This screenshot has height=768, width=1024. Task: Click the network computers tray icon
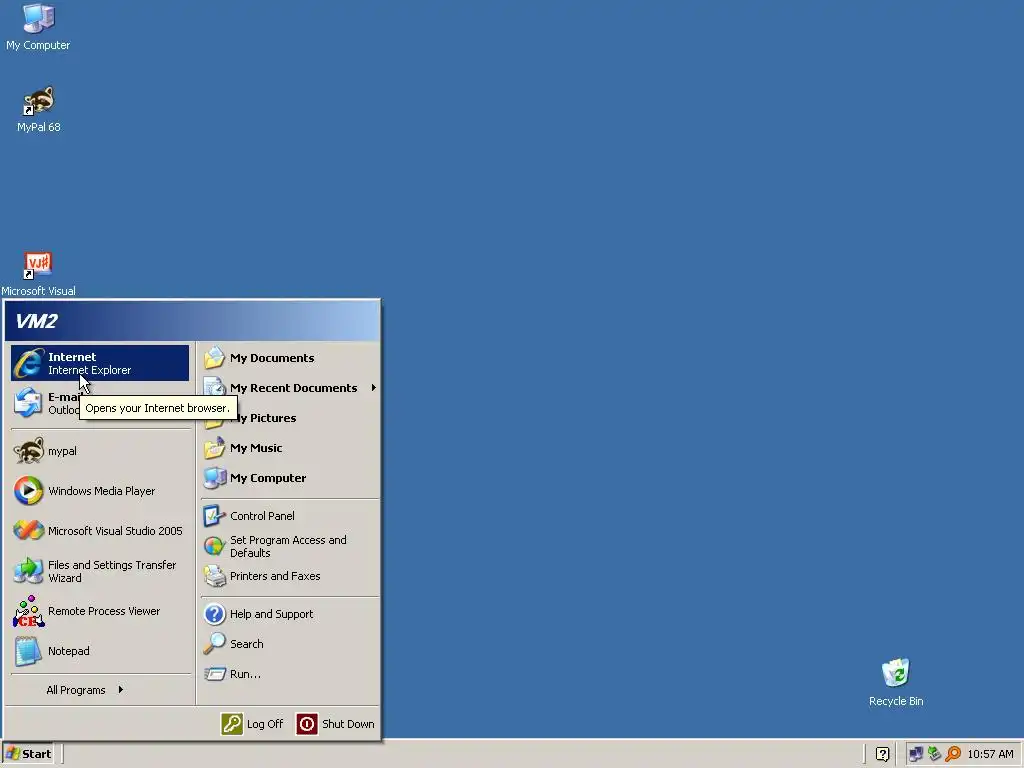(x=916, y=754)
